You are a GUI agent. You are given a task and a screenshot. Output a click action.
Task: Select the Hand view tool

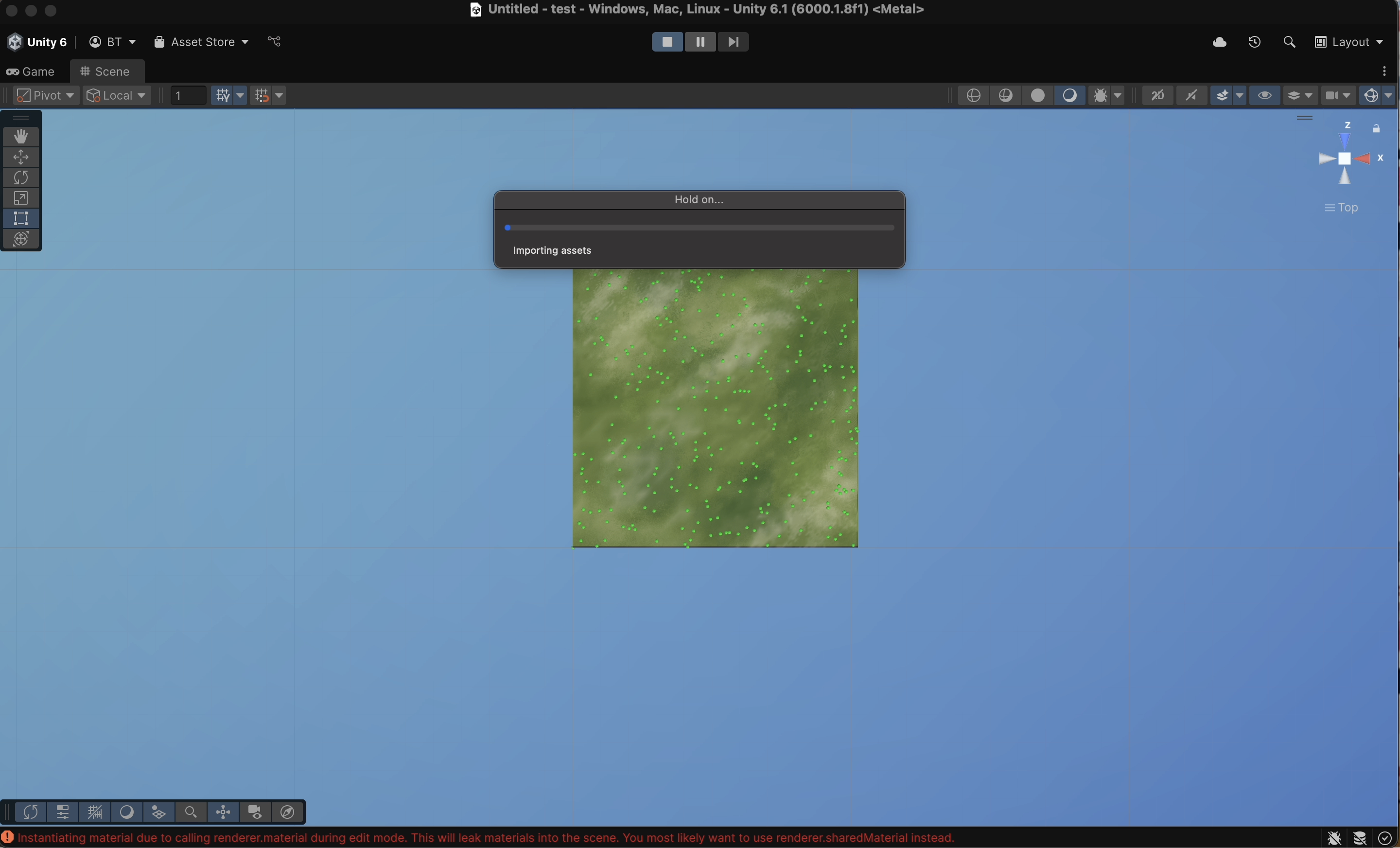coord(21,137)
